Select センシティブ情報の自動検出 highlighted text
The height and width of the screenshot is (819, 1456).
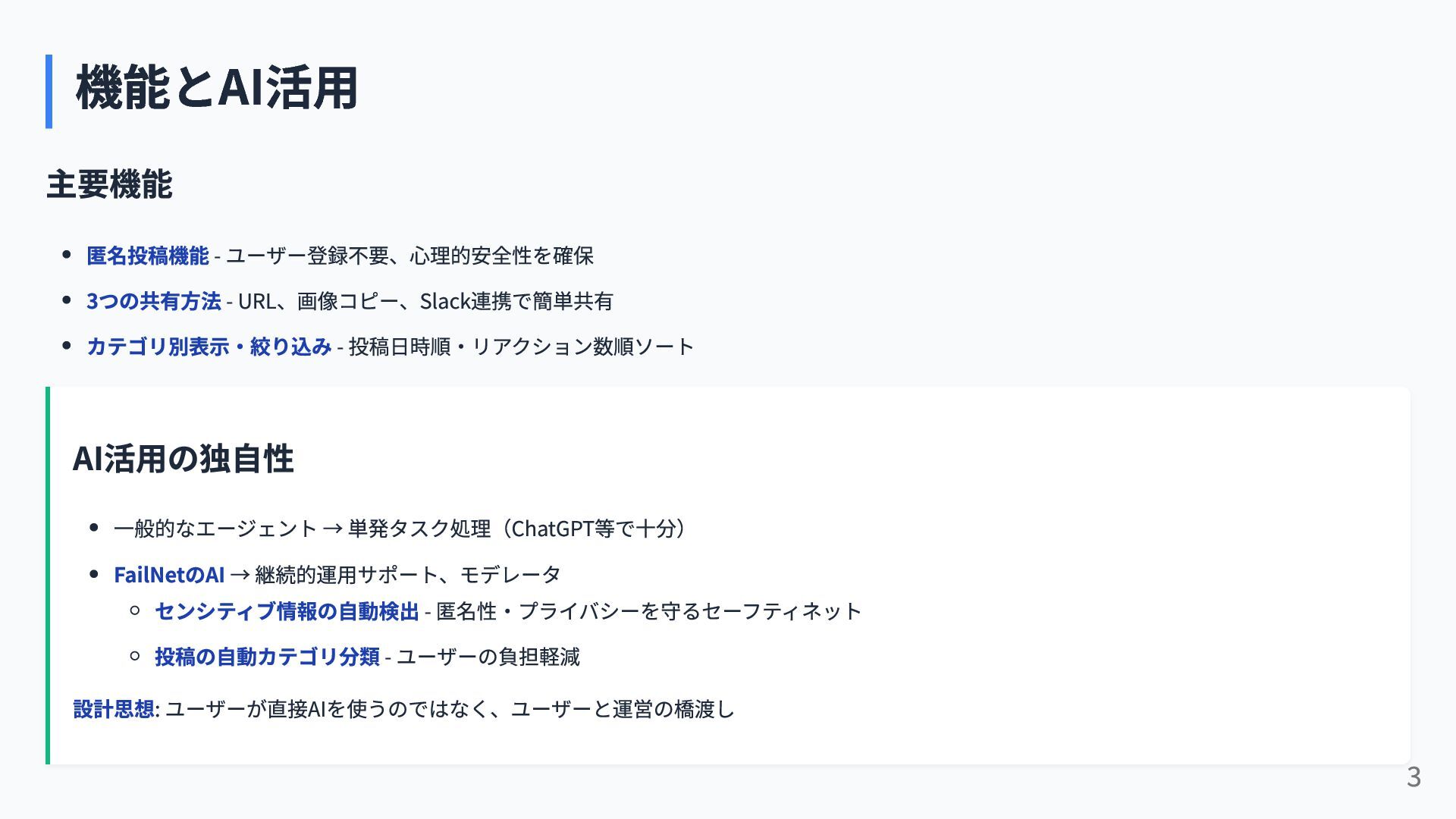pos(287,611)
